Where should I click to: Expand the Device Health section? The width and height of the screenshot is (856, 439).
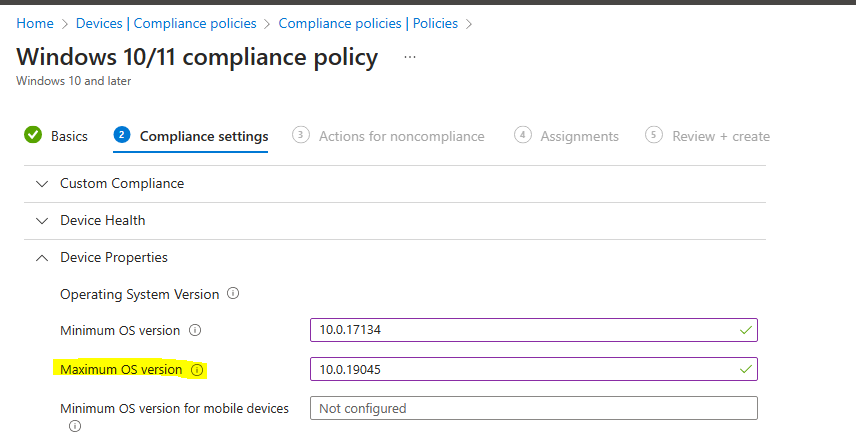click(395, 221)
